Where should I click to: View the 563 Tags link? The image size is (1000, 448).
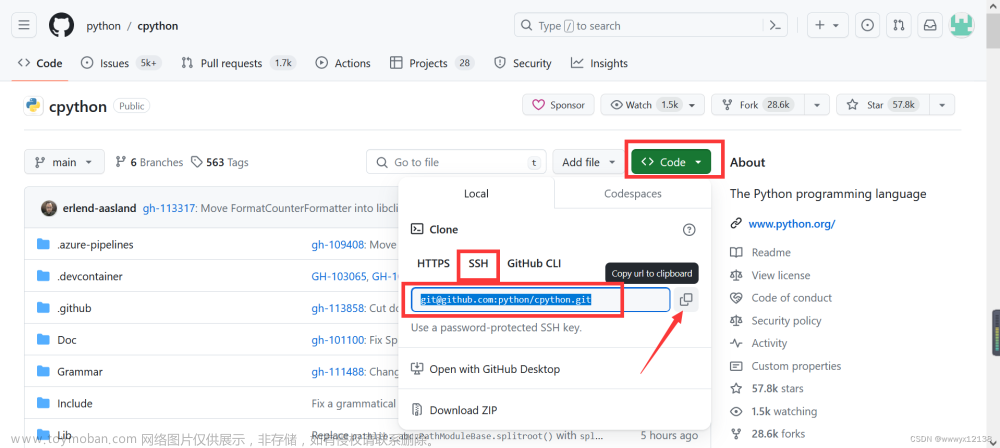coord(220,162)
